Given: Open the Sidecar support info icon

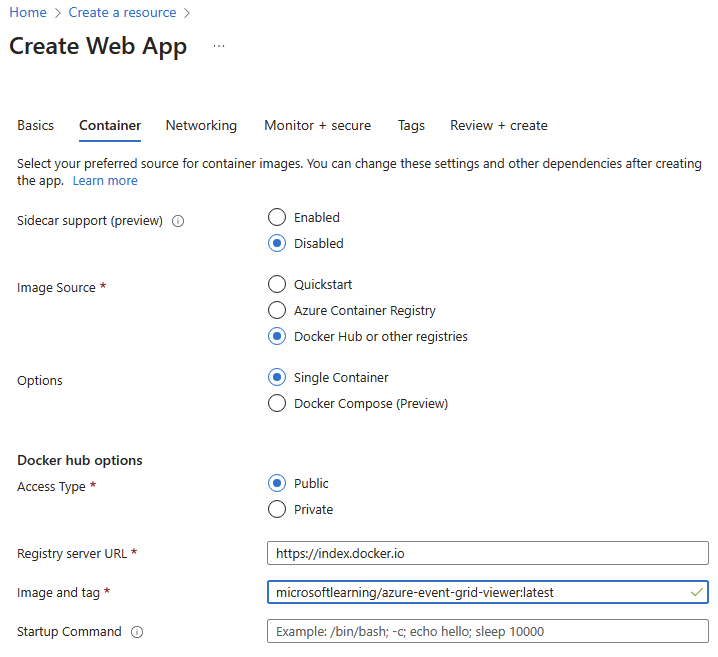Looking at the screenshot, I should pos(178,221).
